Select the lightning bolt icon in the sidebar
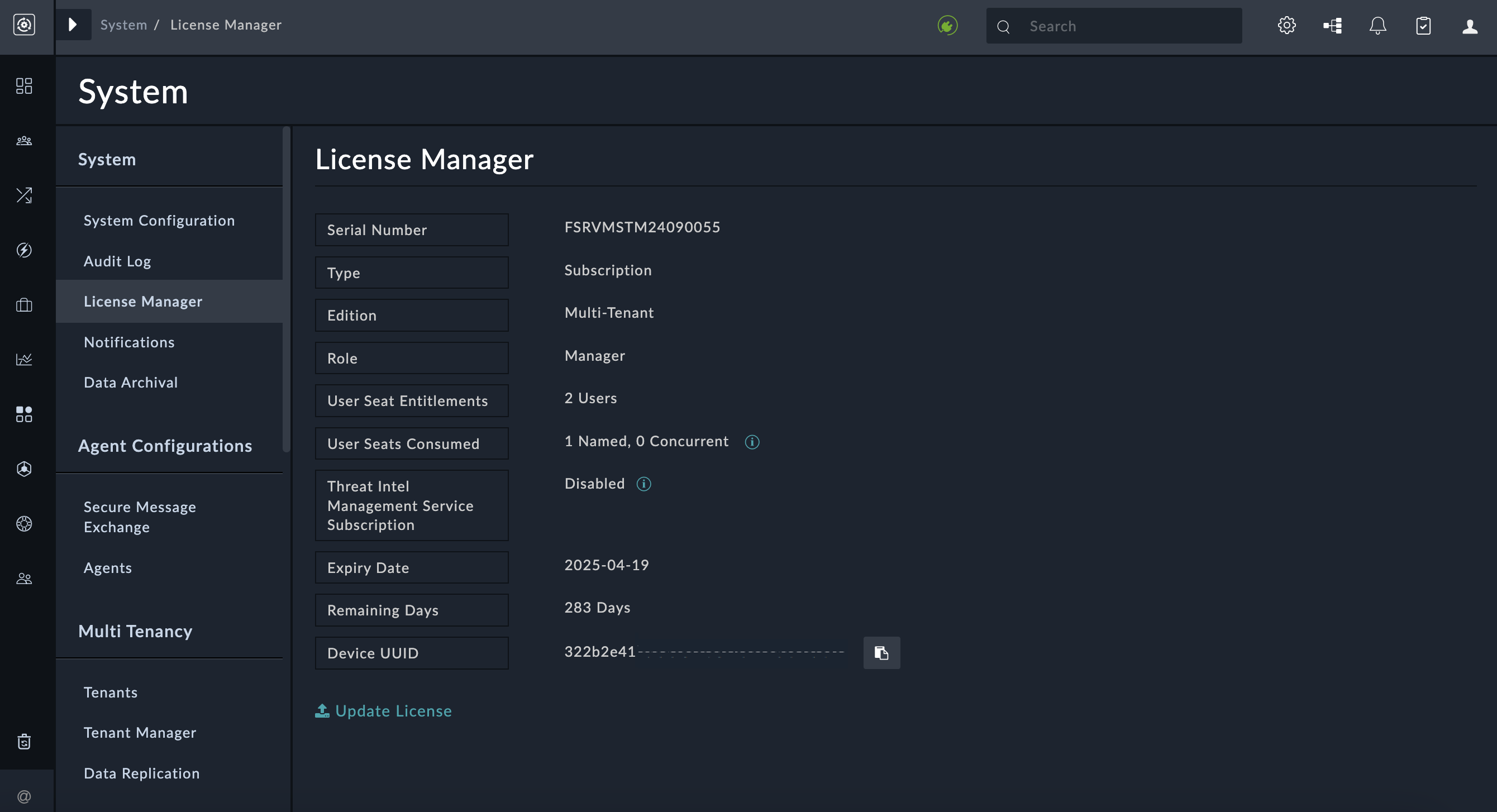This screenshot has height=812, width=1497. (24, 250)
